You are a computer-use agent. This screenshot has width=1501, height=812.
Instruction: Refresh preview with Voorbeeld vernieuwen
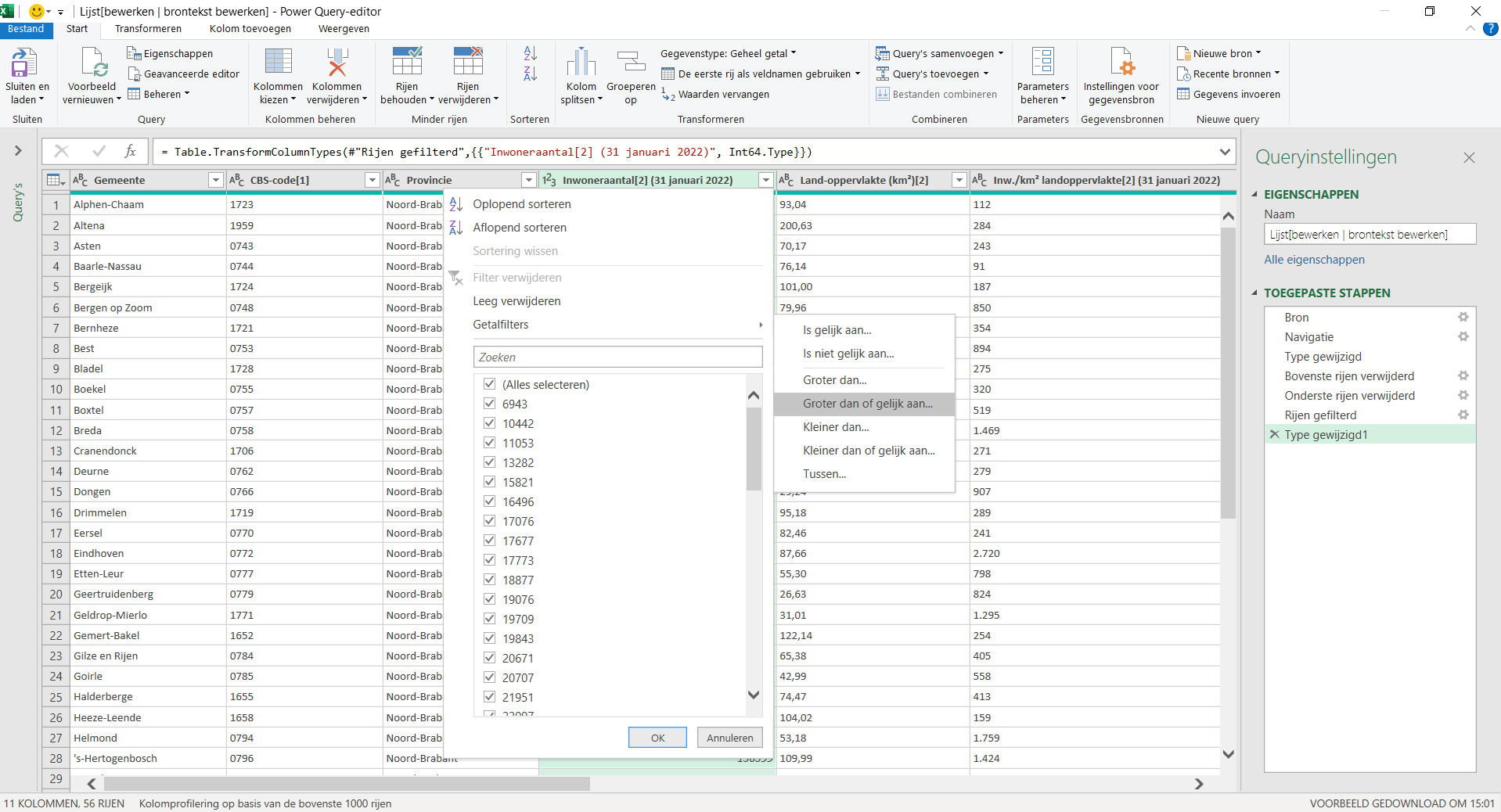[x=92, y=74]
